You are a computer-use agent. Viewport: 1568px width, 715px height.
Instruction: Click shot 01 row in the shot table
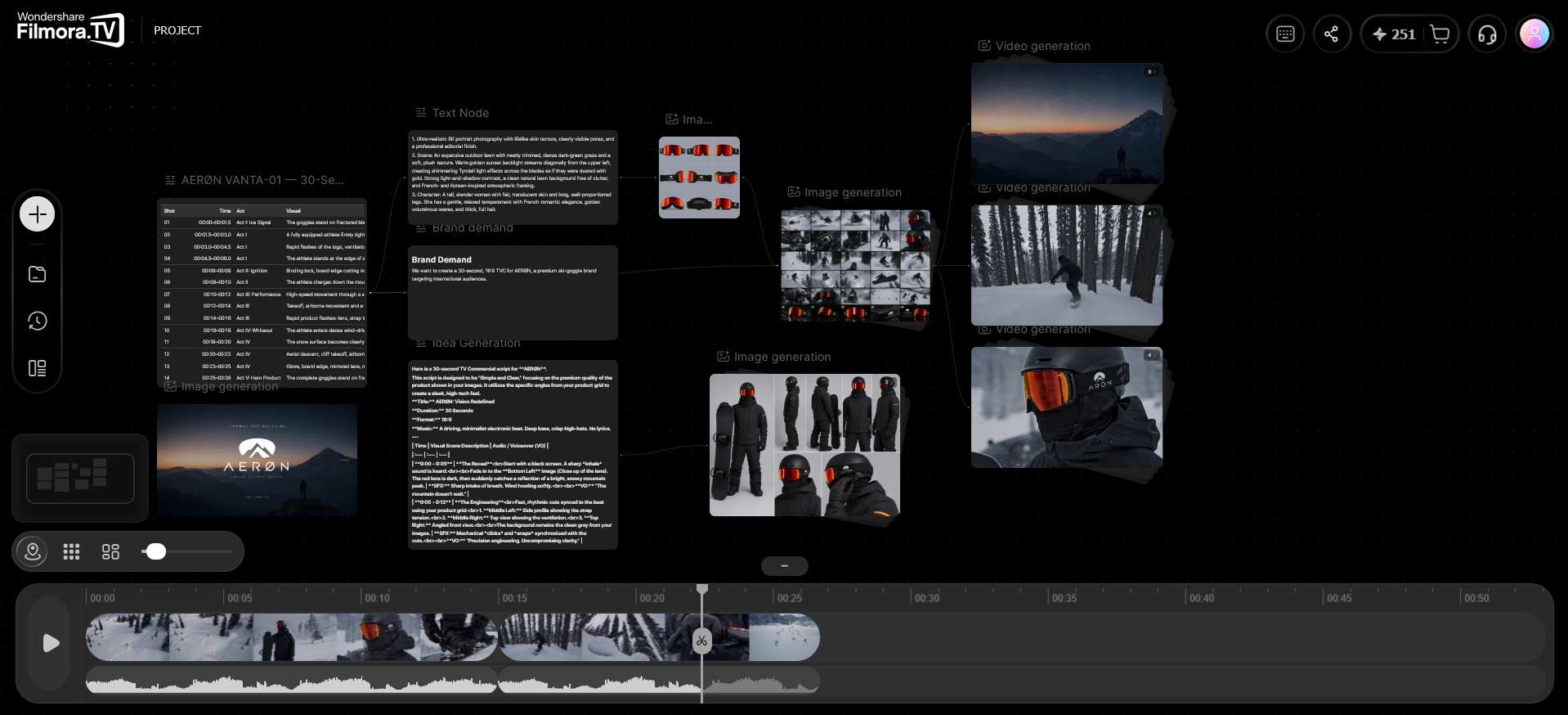coord(263,223)
